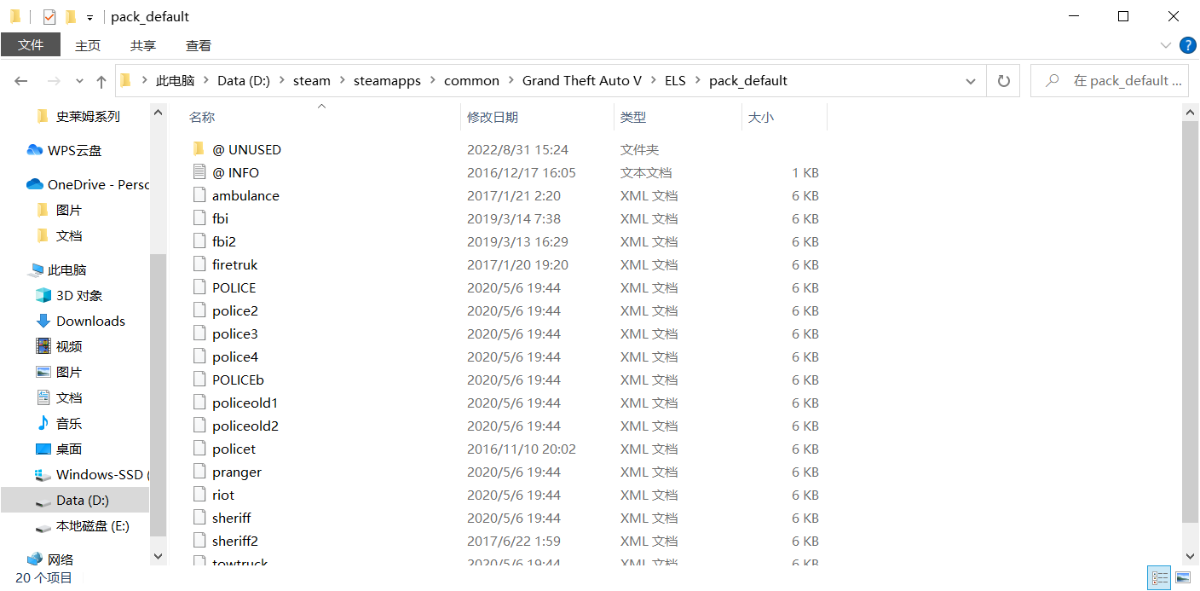
Task: Navigate to Grand Theft Auto V breadcrumb
Action: click(x=582, y=81)
